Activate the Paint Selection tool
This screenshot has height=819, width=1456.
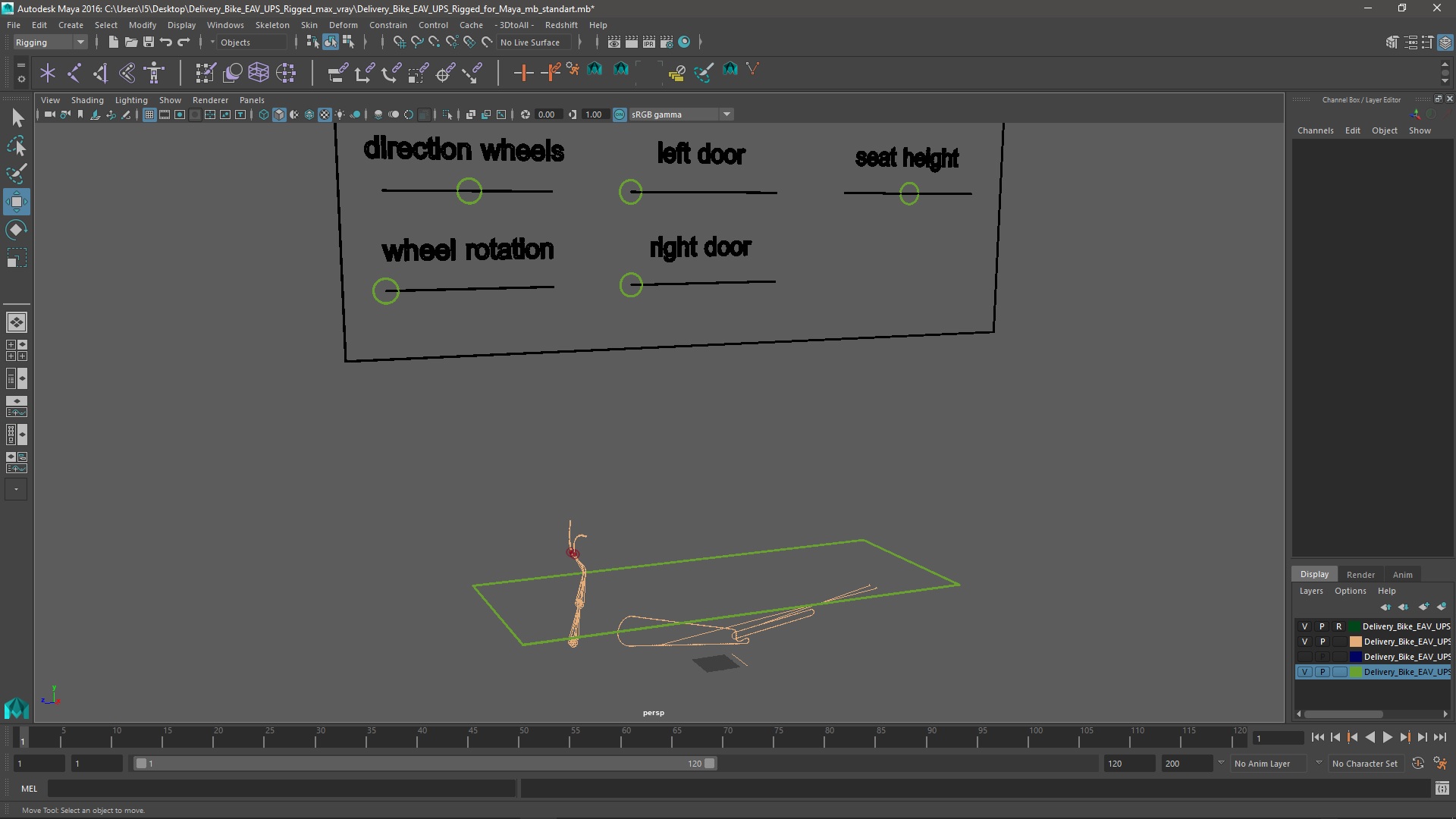(x=16, y=174)
